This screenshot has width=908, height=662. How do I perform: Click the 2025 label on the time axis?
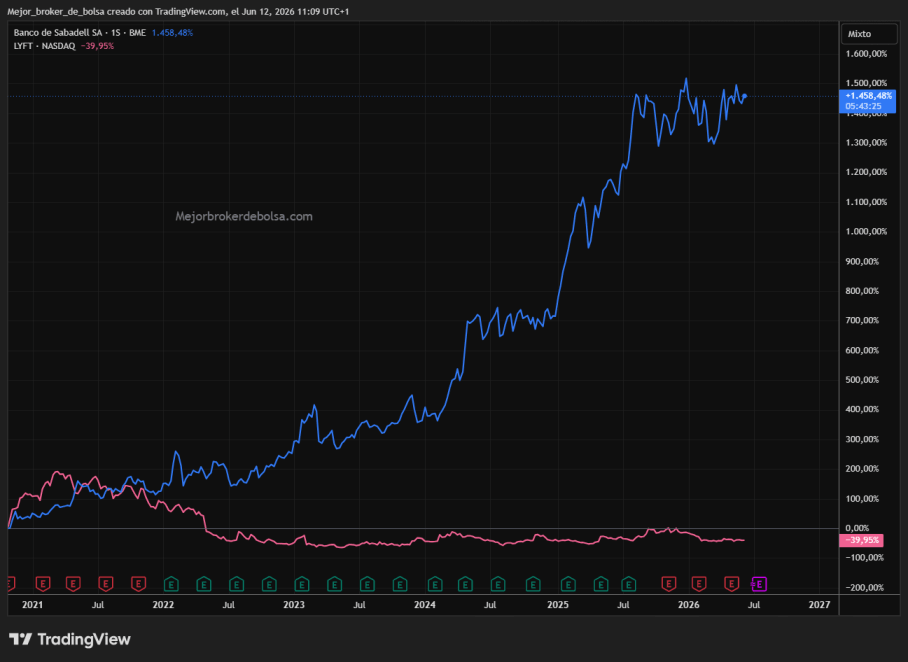pyautogui.click(x=558, y=605)
